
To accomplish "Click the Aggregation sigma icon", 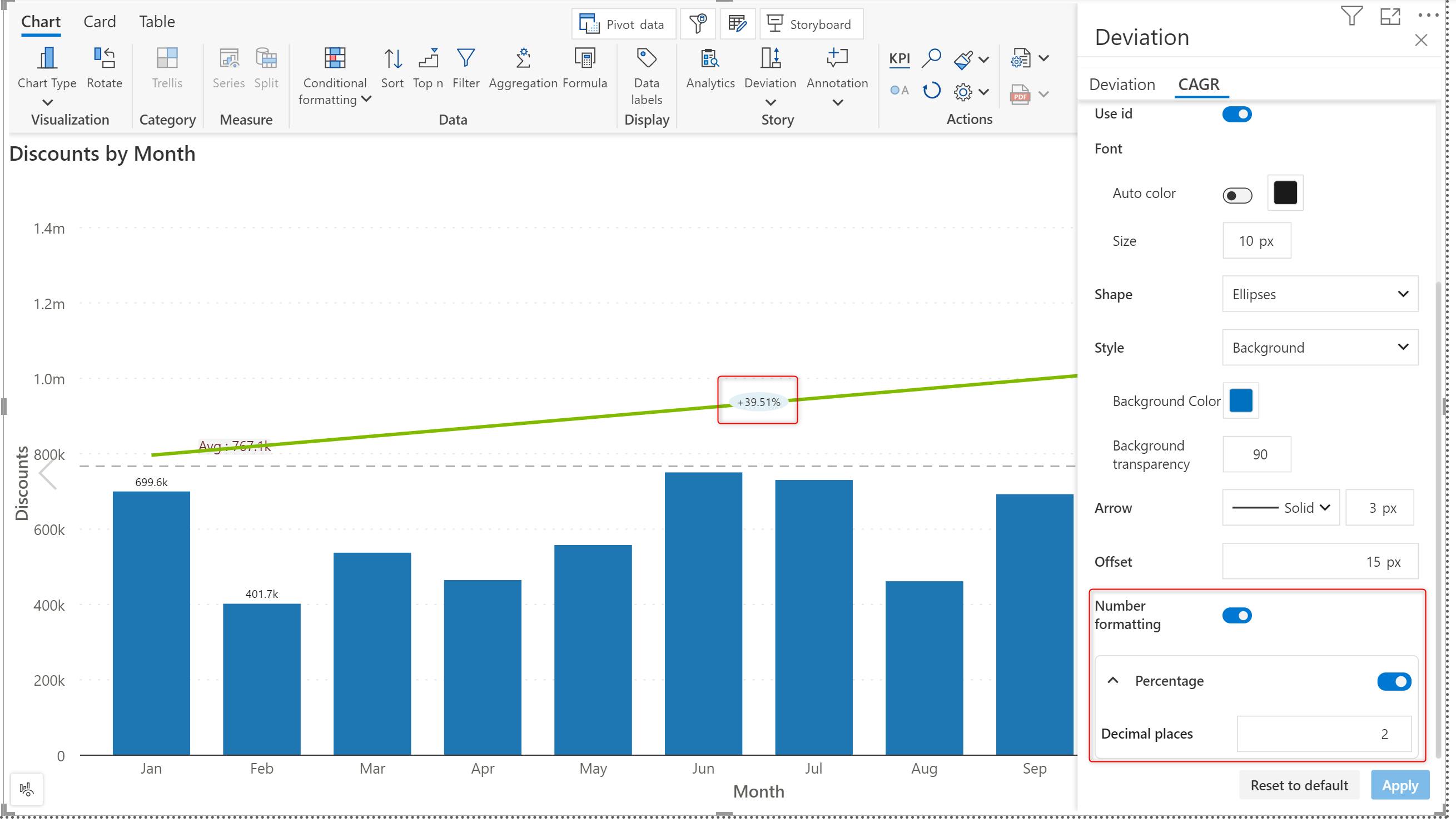I will tap(523, 58).
